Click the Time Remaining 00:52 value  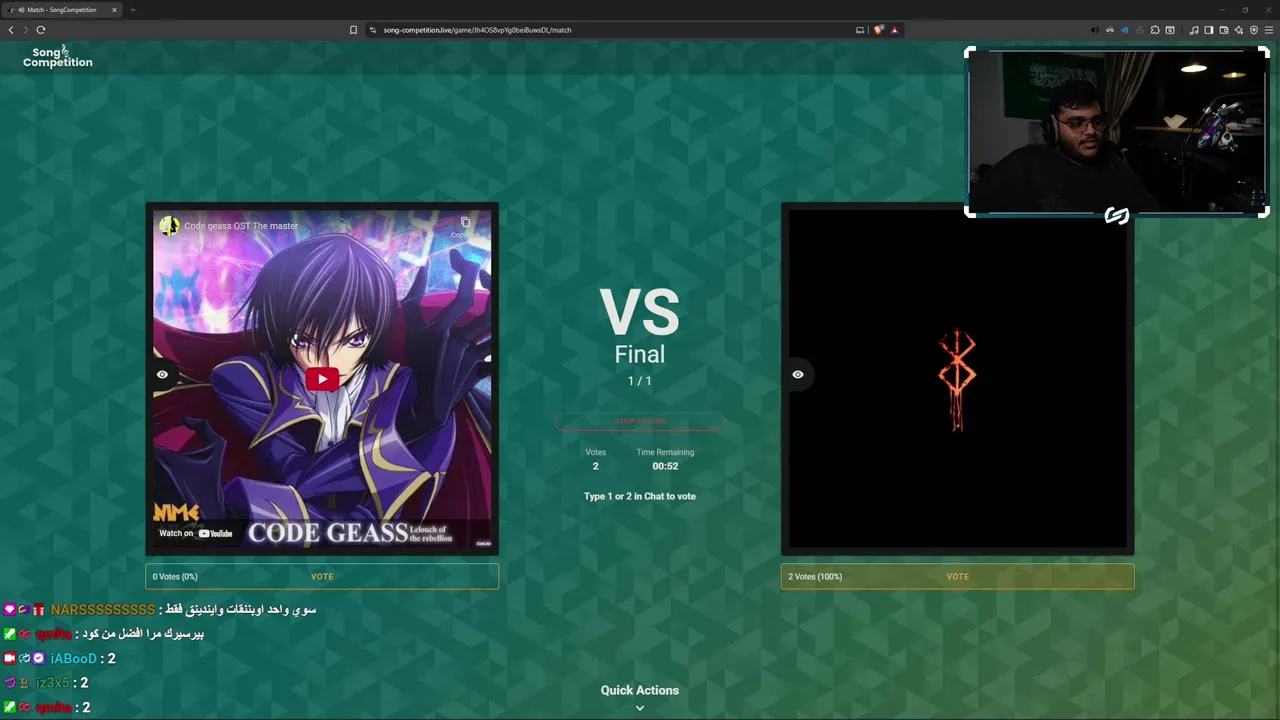[665, 466]
